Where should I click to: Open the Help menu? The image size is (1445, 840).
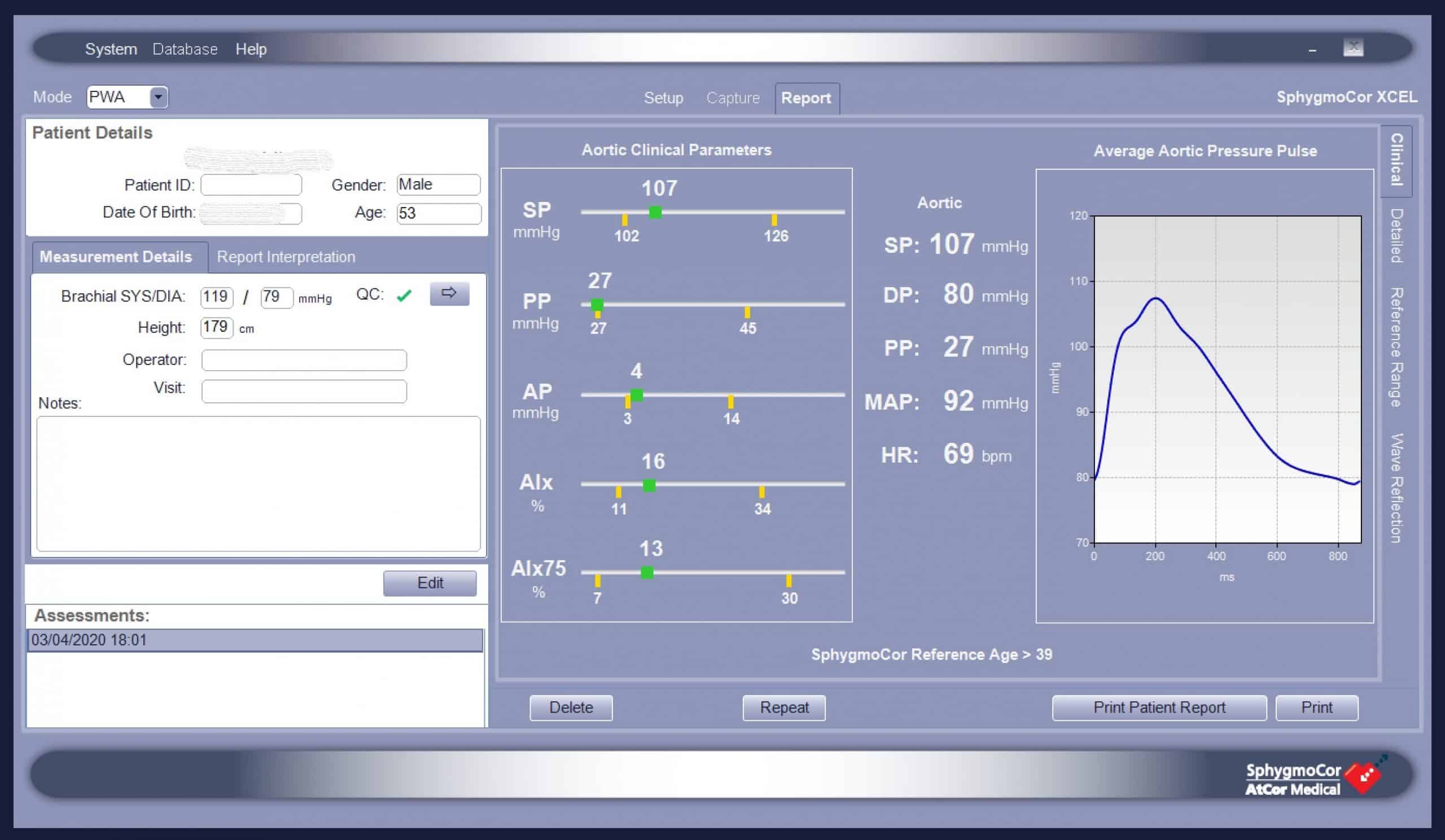point(251,49)
